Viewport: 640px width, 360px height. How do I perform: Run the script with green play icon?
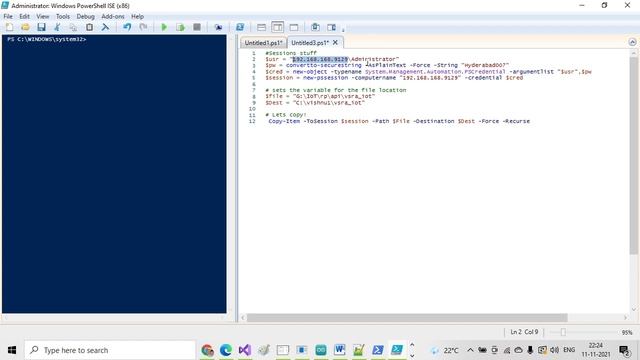tap(164, 27)
